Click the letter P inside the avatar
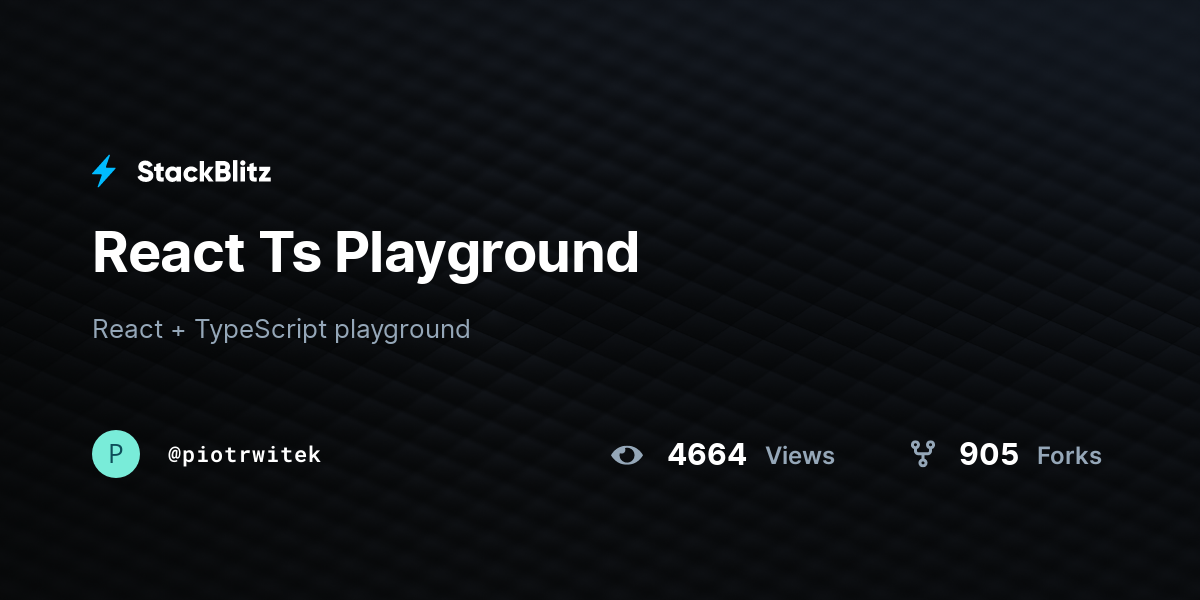 coord(116,454)
